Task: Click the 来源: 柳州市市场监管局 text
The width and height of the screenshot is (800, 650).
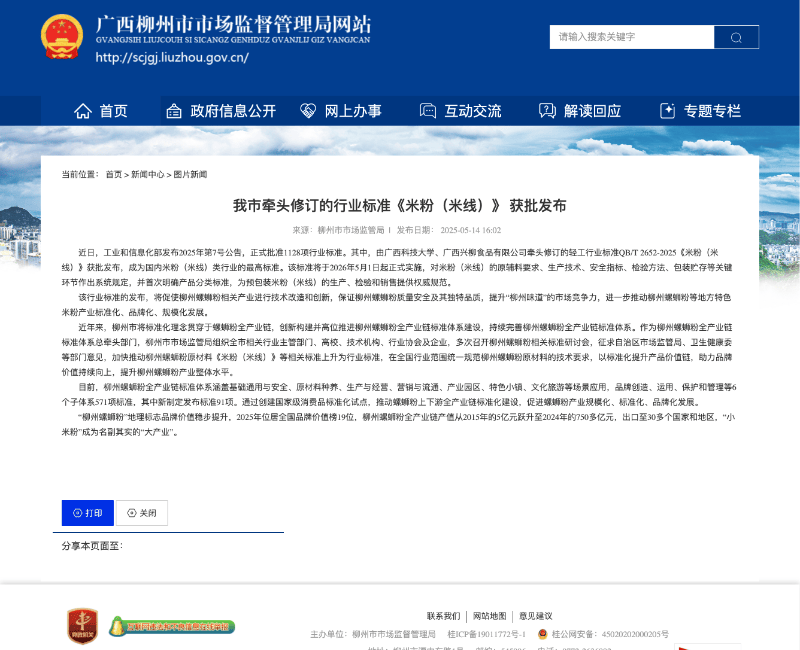Action: [338, 230]
